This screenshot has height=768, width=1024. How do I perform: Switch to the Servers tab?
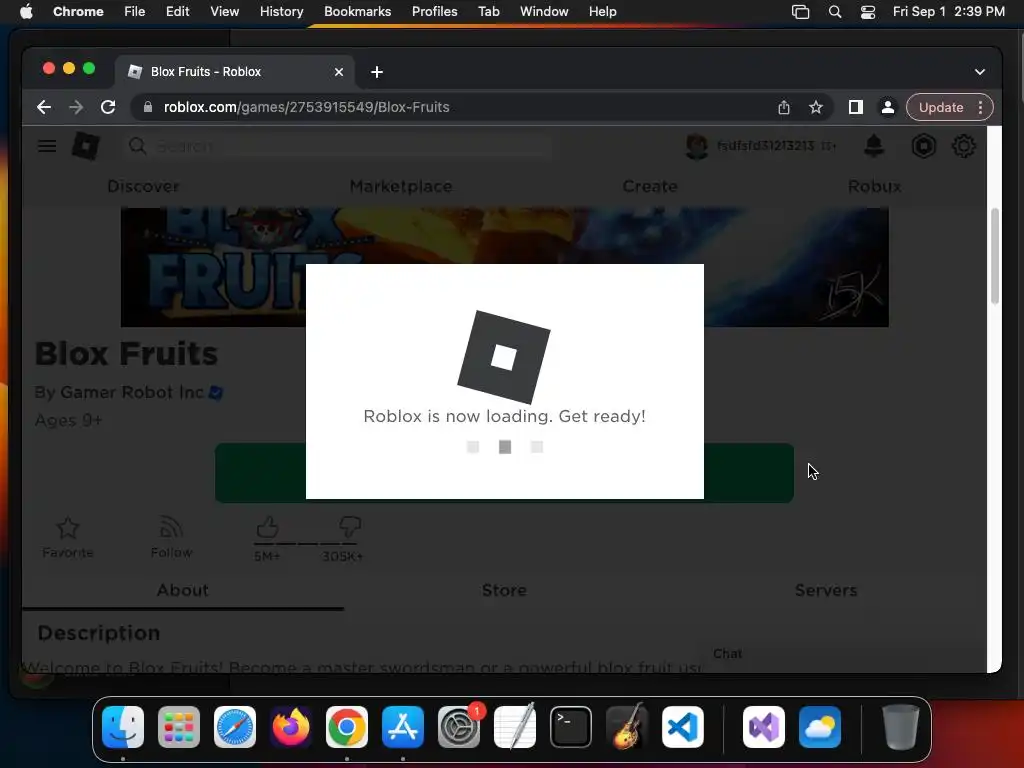point(825,590)
